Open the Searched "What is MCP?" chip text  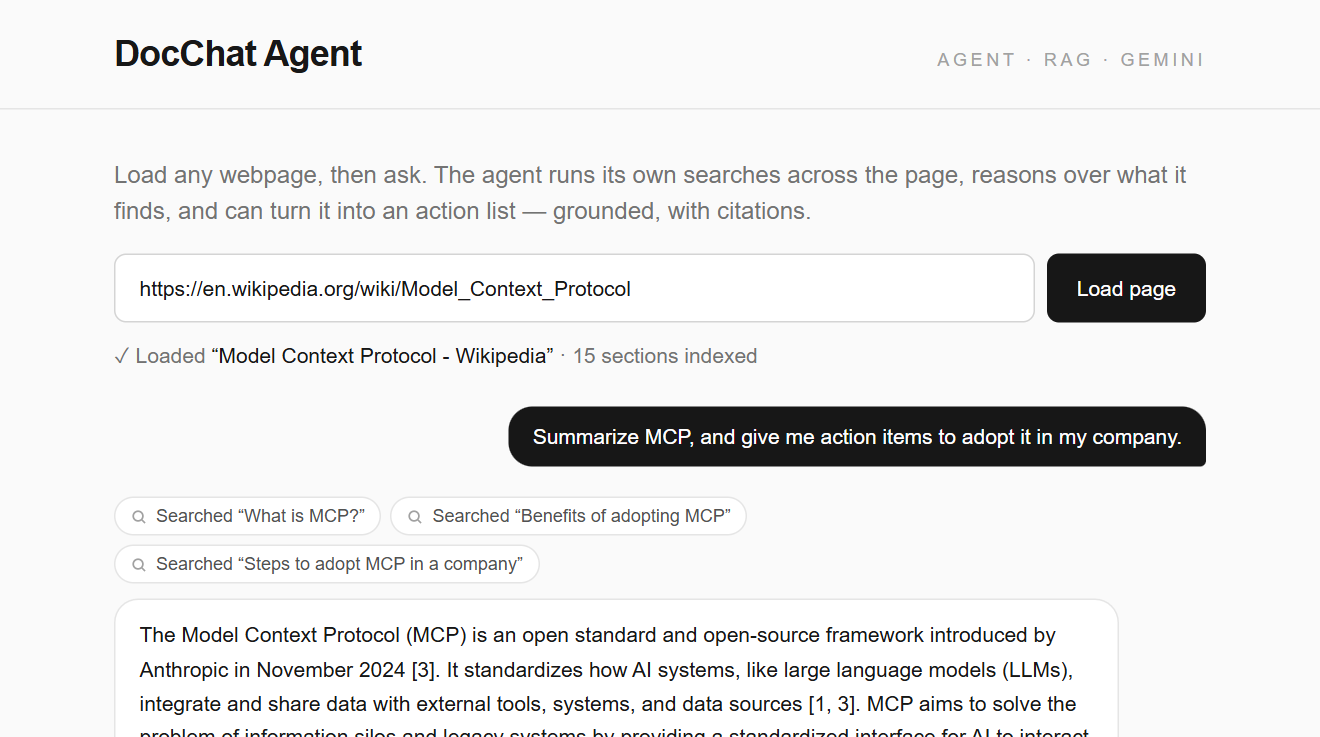point(260,516)
